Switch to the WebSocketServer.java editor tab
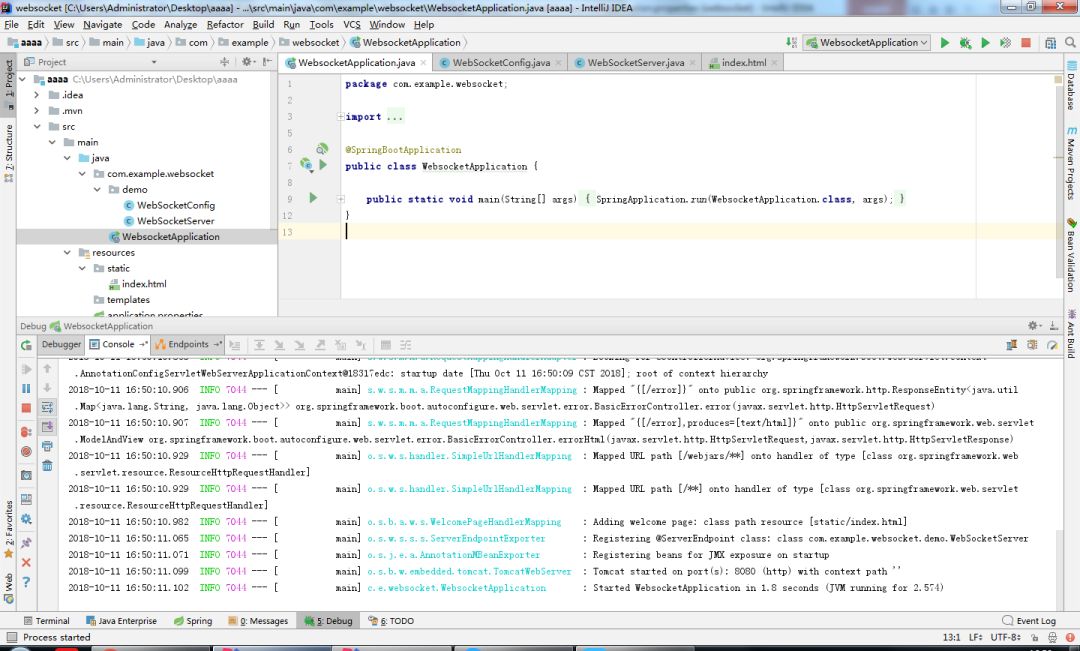The width and height of the screenshot is (1080, 651). [635, 62]
